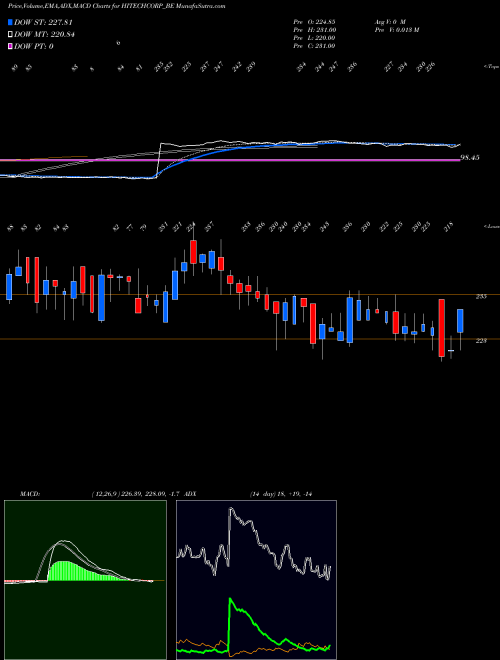This screenshot has width=500, height=660.
Task: Click the 235 price level label
Action: [x=481, y=296]
